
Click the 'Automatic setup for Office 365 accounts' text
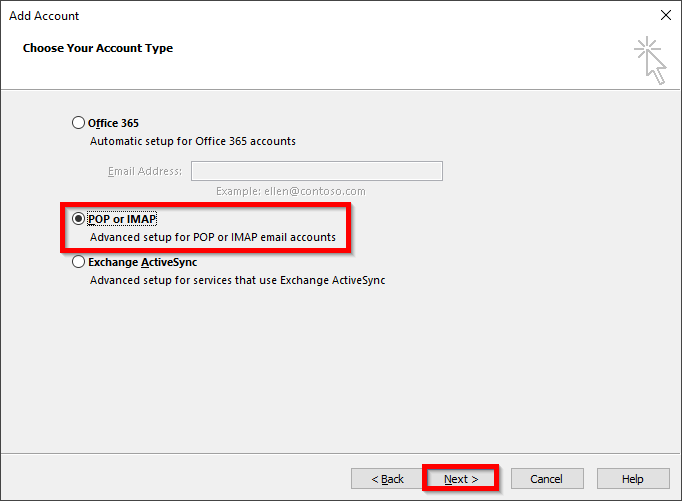(x=193, y=141)
